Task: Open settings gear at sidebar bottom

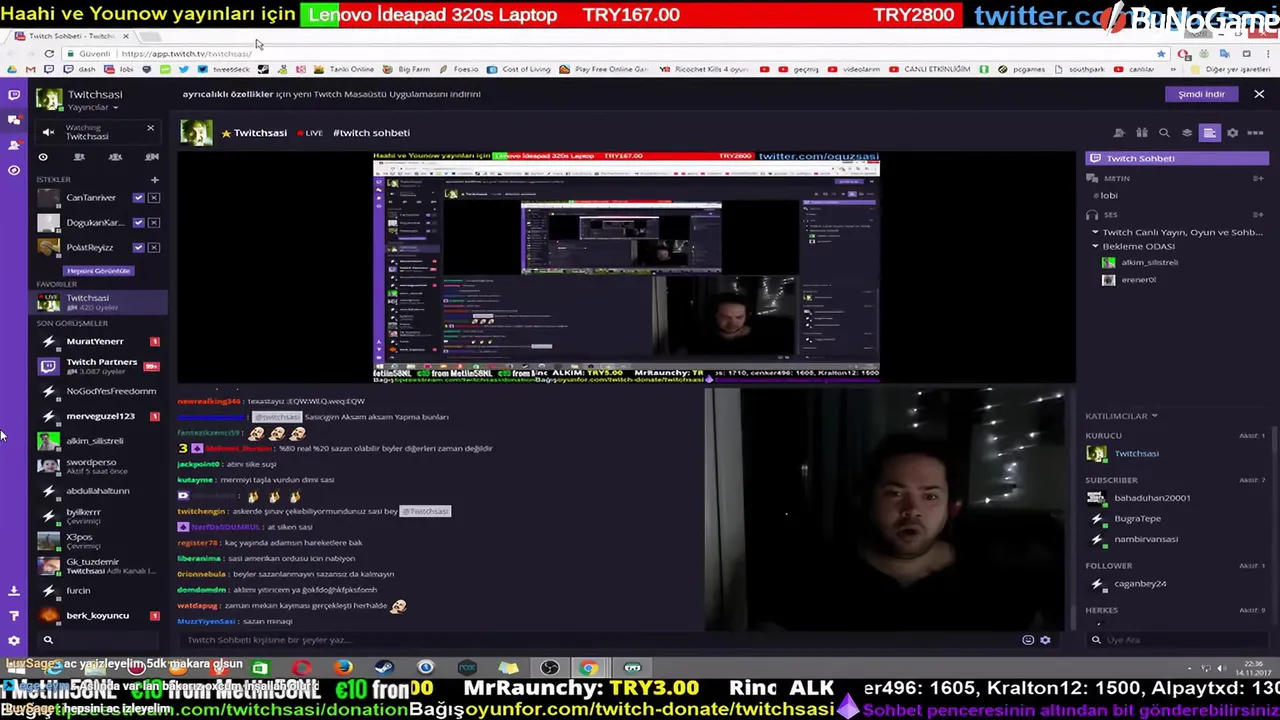Action: point(14,640)
